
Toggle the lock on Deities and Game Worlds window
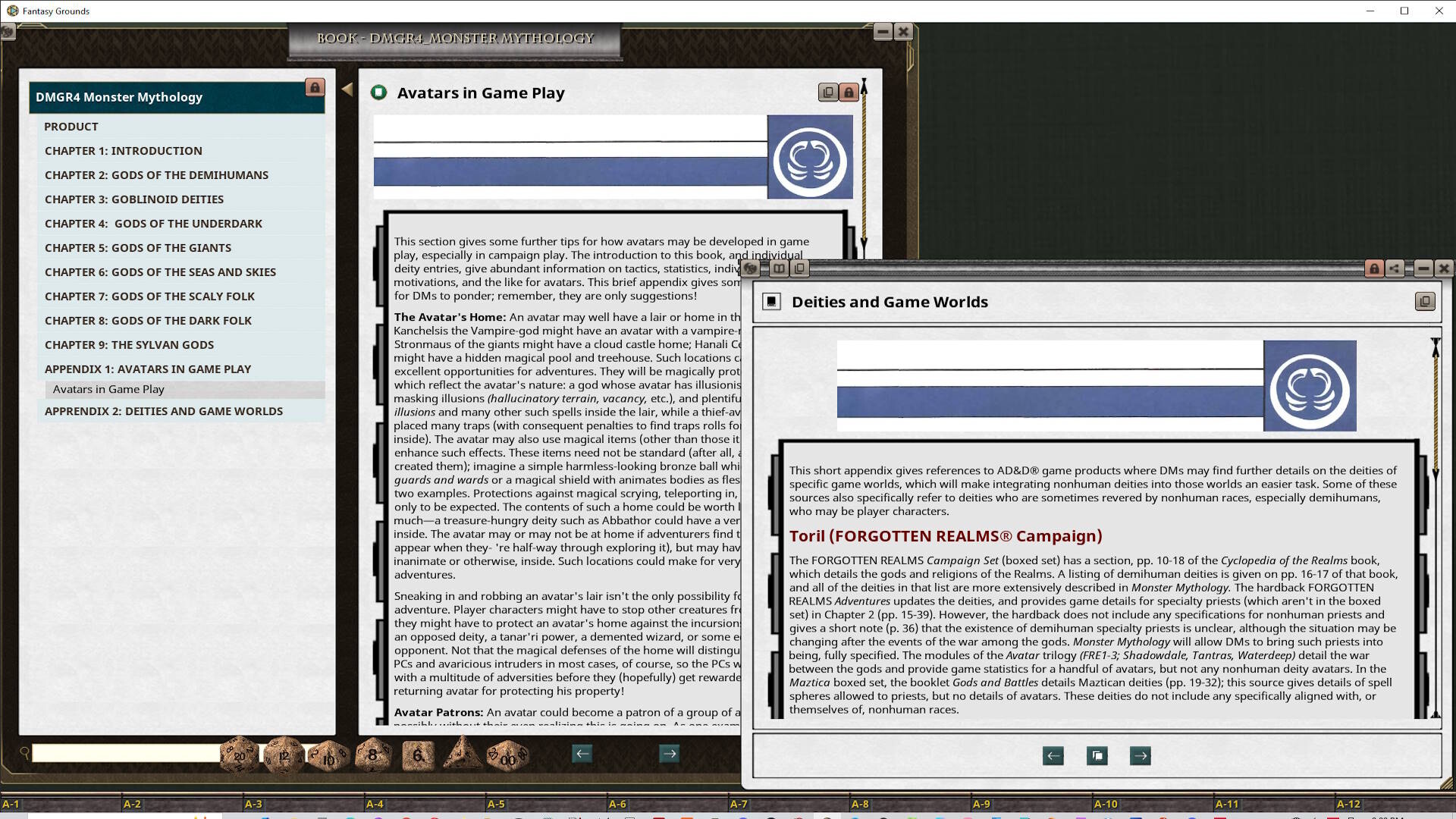pos(1374,268)
